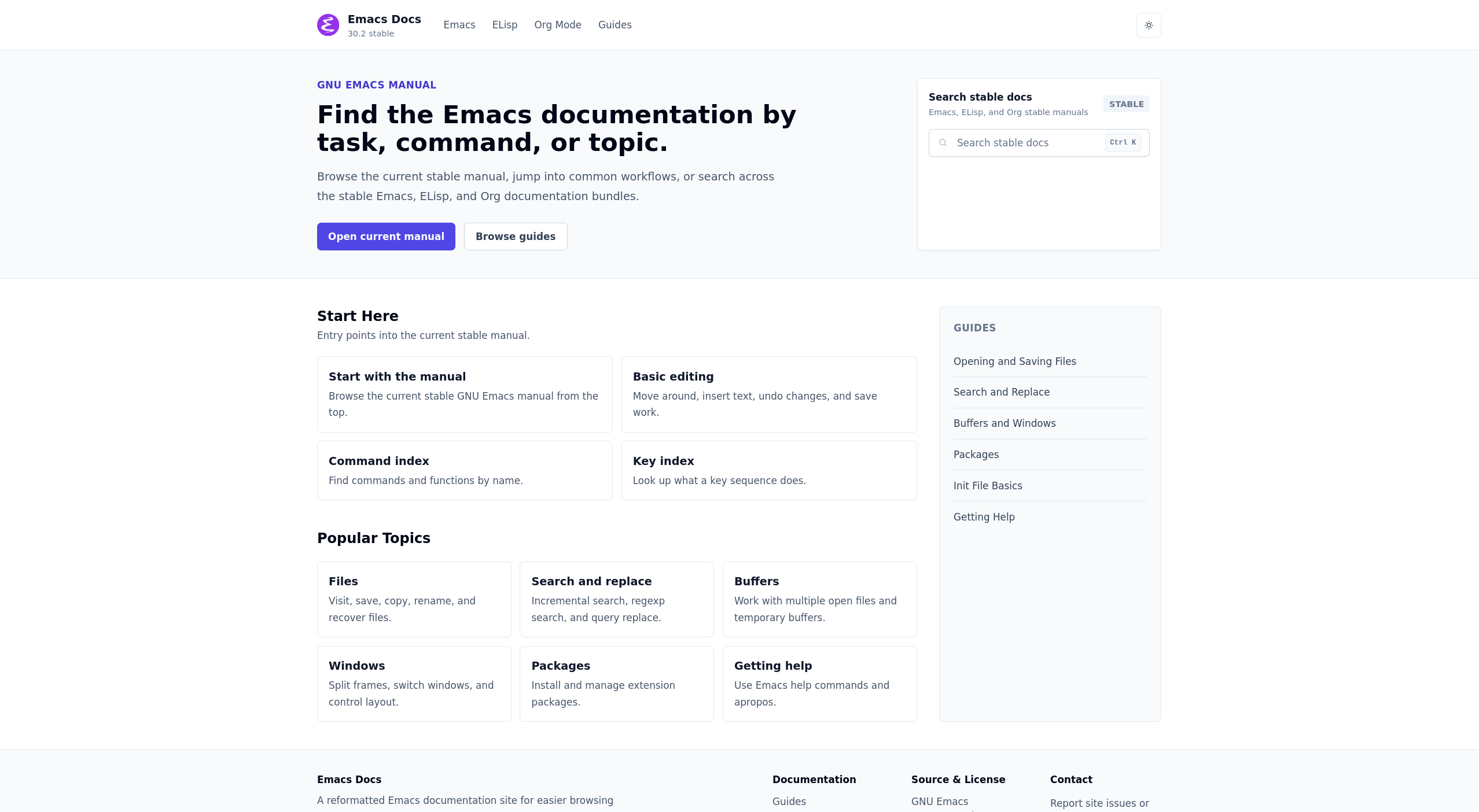
Task: Click the STABLE badge in search panel
Action: tap(1126, 104)
